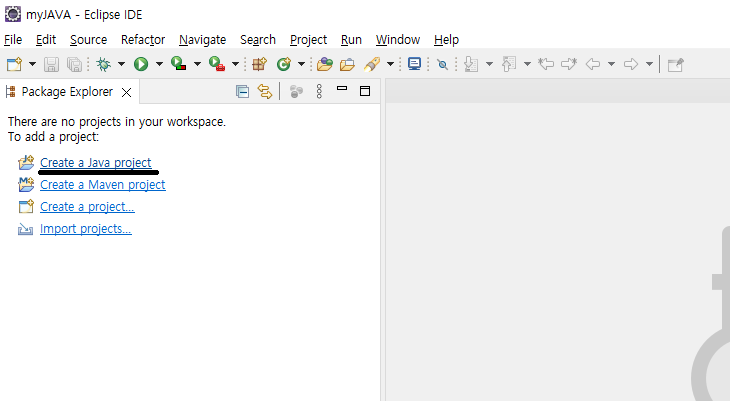The height and width of the screenshot is (401, 730).
Task: Click the Create a Java project link
Action: (95, 163)
